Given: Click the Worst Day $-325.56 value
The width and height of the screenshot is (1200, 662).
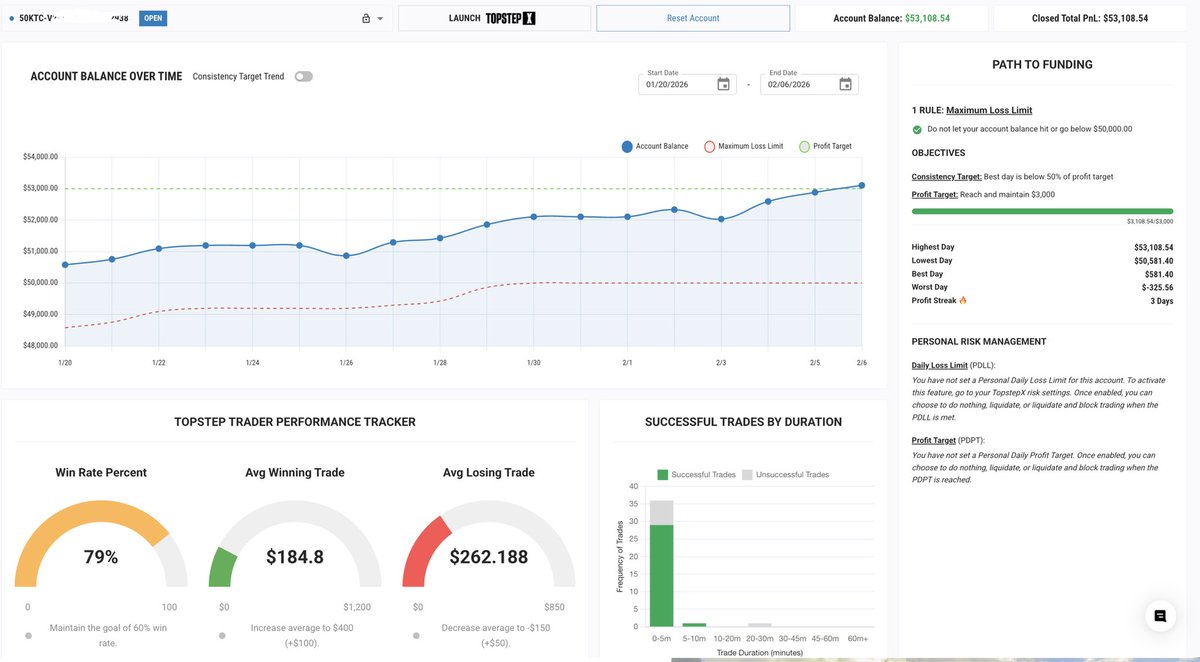Looking at the screenshot, I should click(x=1157, y=287).
